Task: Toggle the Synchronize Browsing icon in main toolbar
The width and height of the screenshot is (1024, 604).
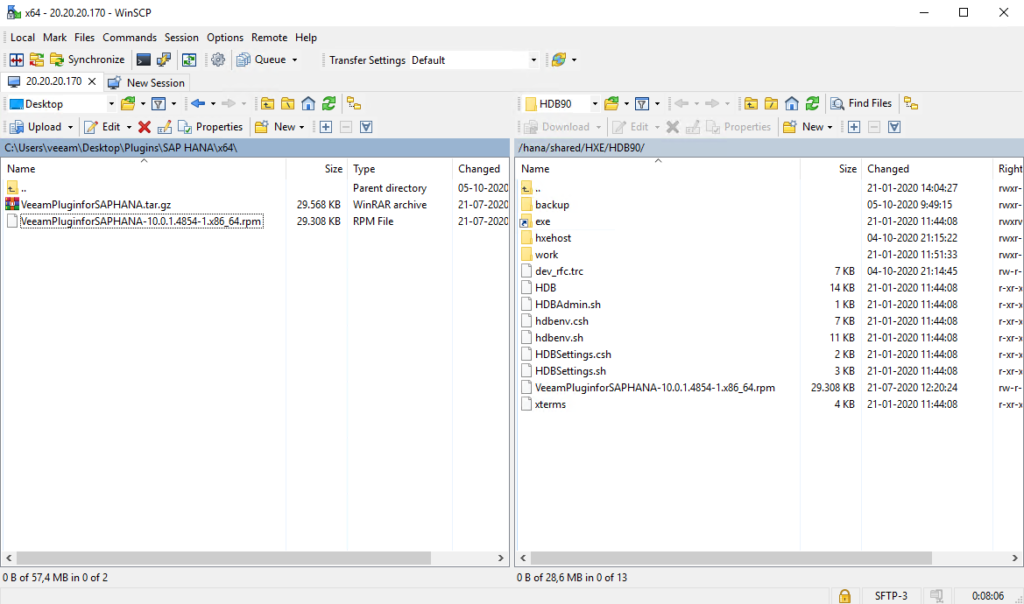Action: click(189, 60)
